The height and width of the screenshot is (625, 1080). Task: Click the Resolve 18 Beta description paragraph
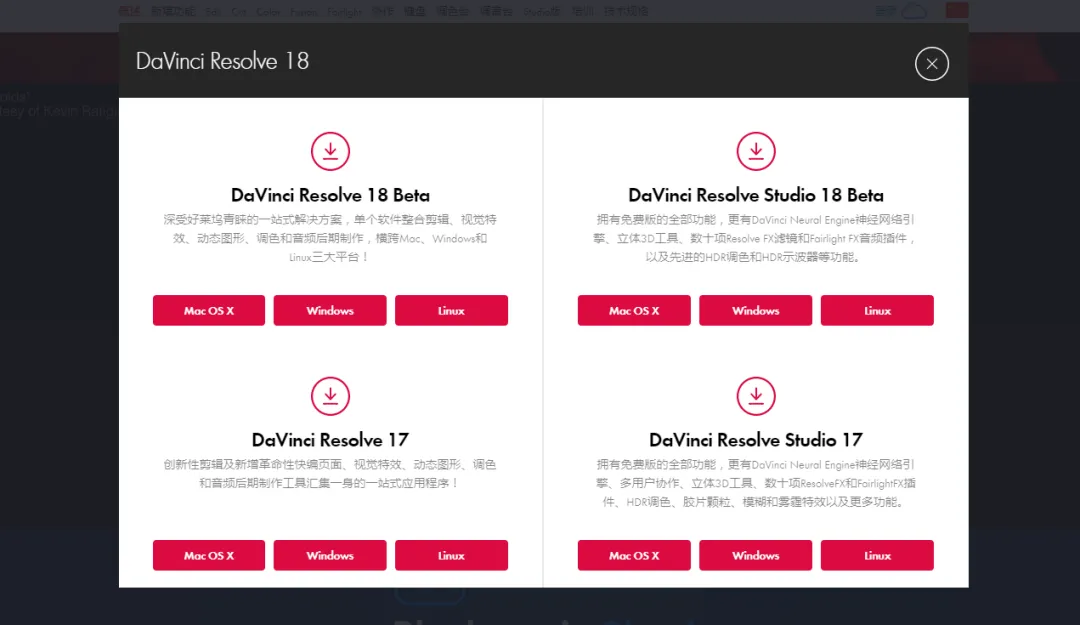[330, 238]
